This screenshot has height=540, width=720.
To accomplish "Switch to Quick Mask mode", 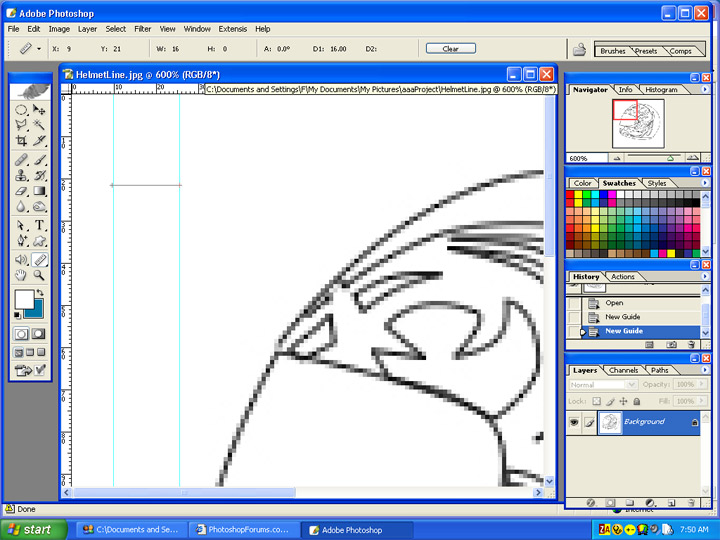I will (38, 333).
